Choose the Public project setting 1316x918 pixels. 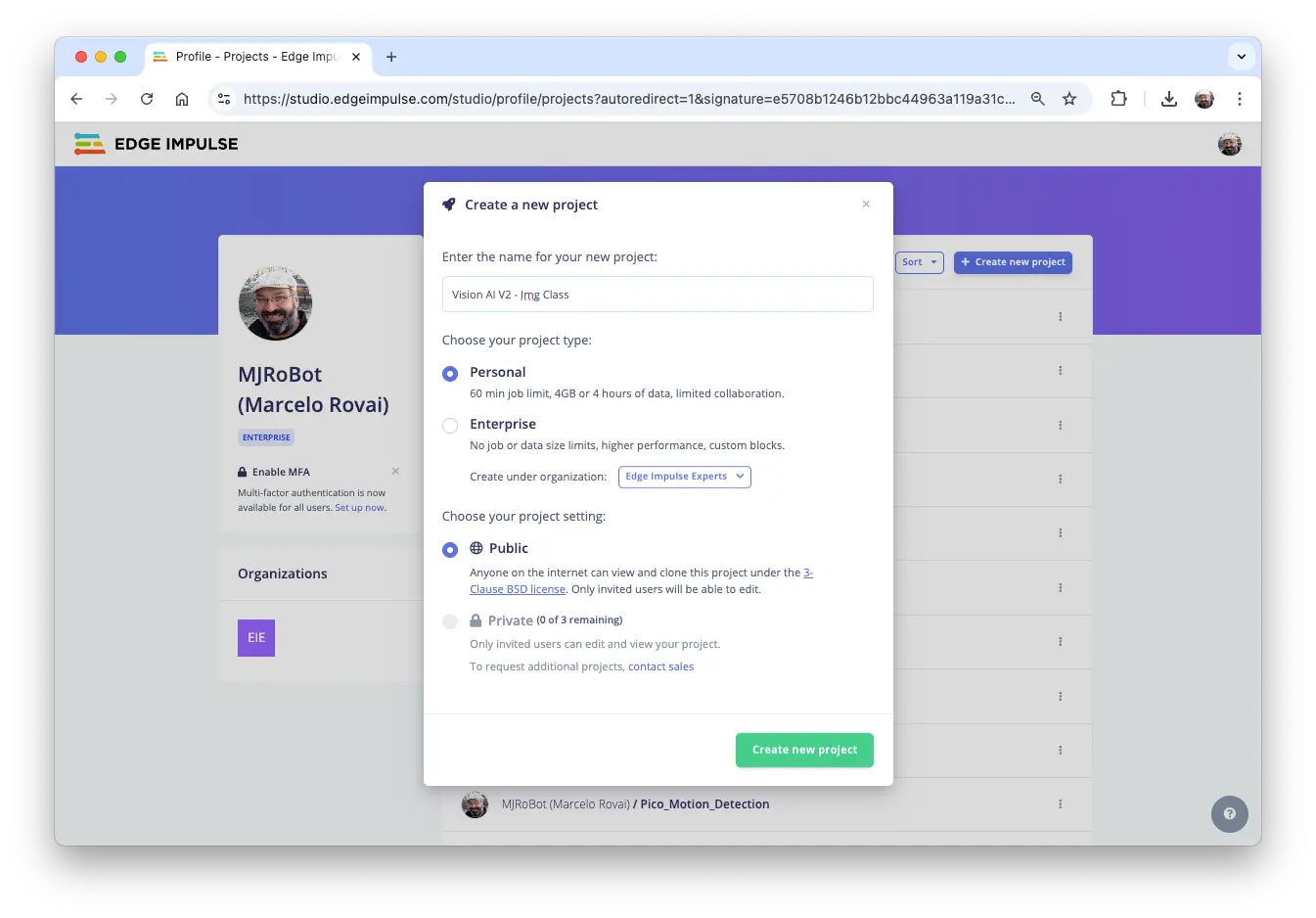[450, 550]
